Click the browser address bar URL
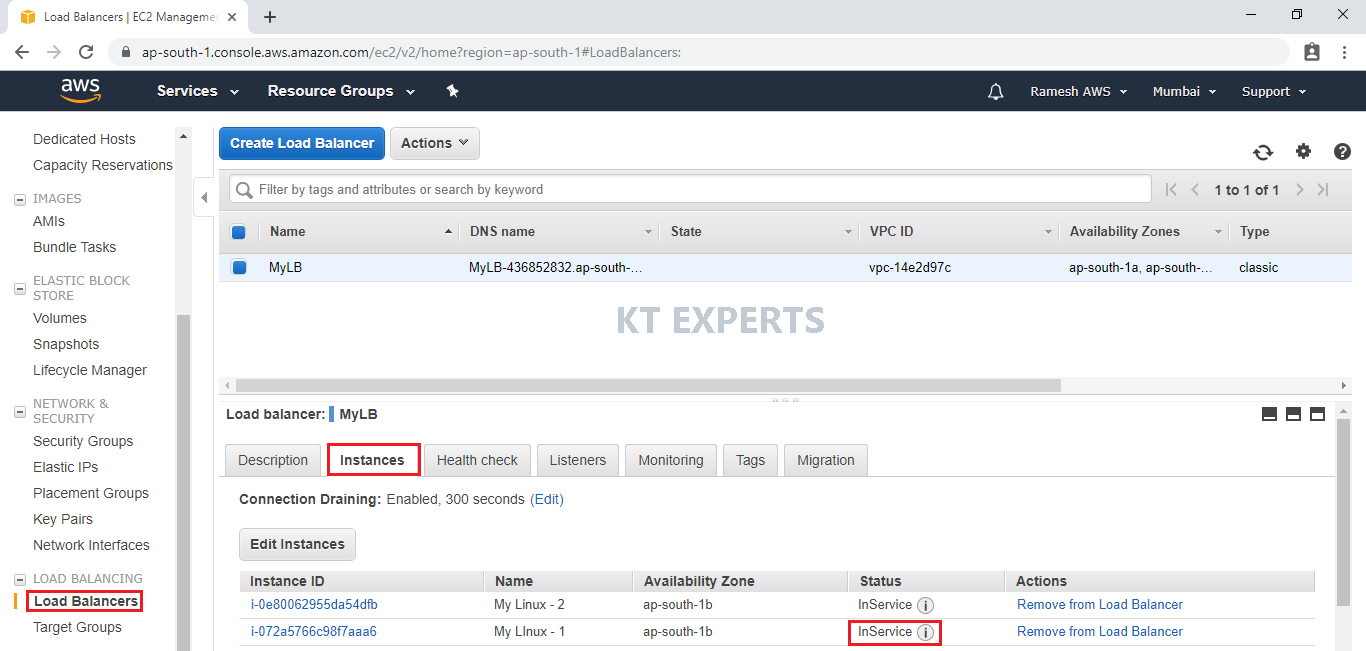1366x651 pixels. (x=411, y=52)
